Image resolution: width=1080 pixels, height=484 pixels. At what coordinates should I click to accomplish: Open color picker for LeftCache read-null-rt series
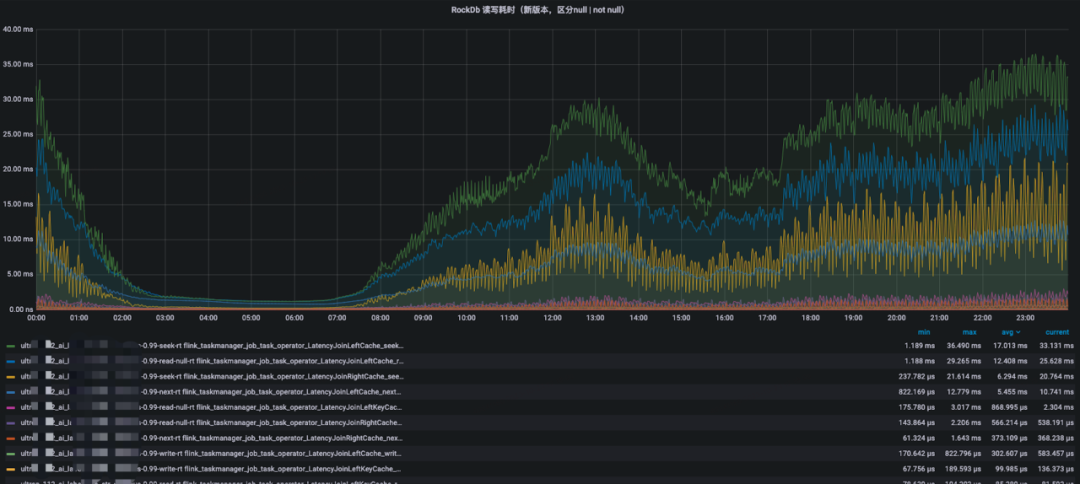click(10, 360)
